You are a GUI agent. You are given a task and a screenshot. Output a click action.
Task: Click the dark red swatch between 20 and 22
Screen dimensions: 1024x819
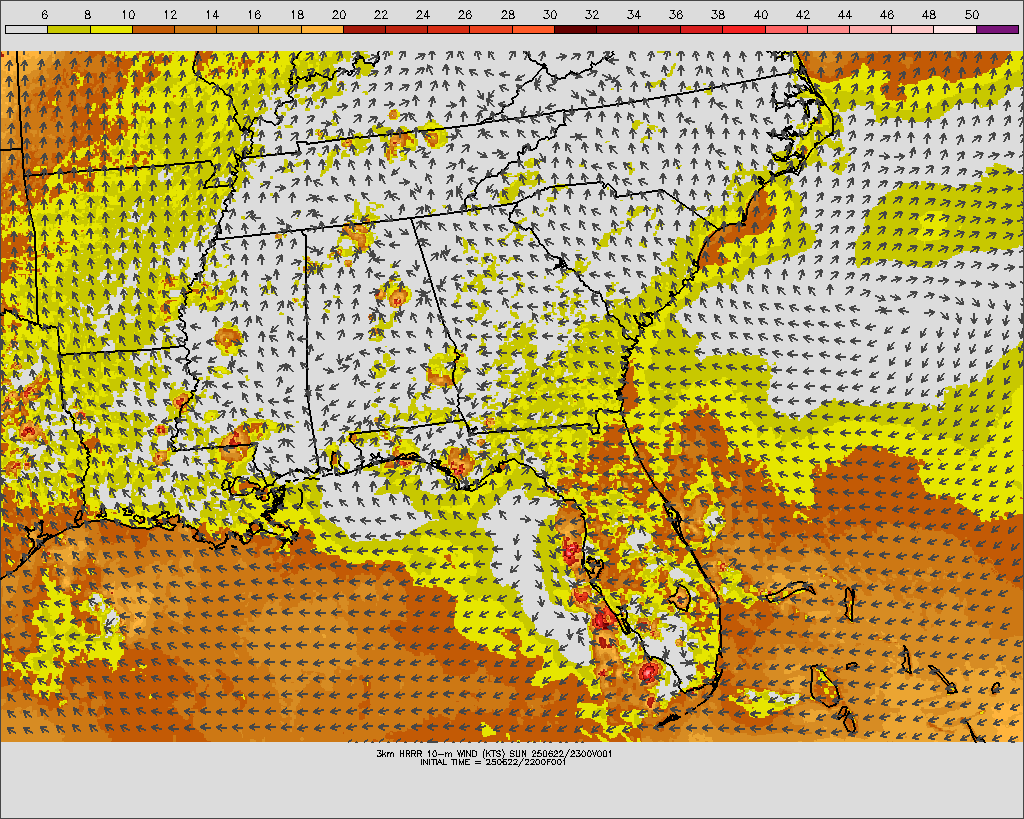point(364,29)
